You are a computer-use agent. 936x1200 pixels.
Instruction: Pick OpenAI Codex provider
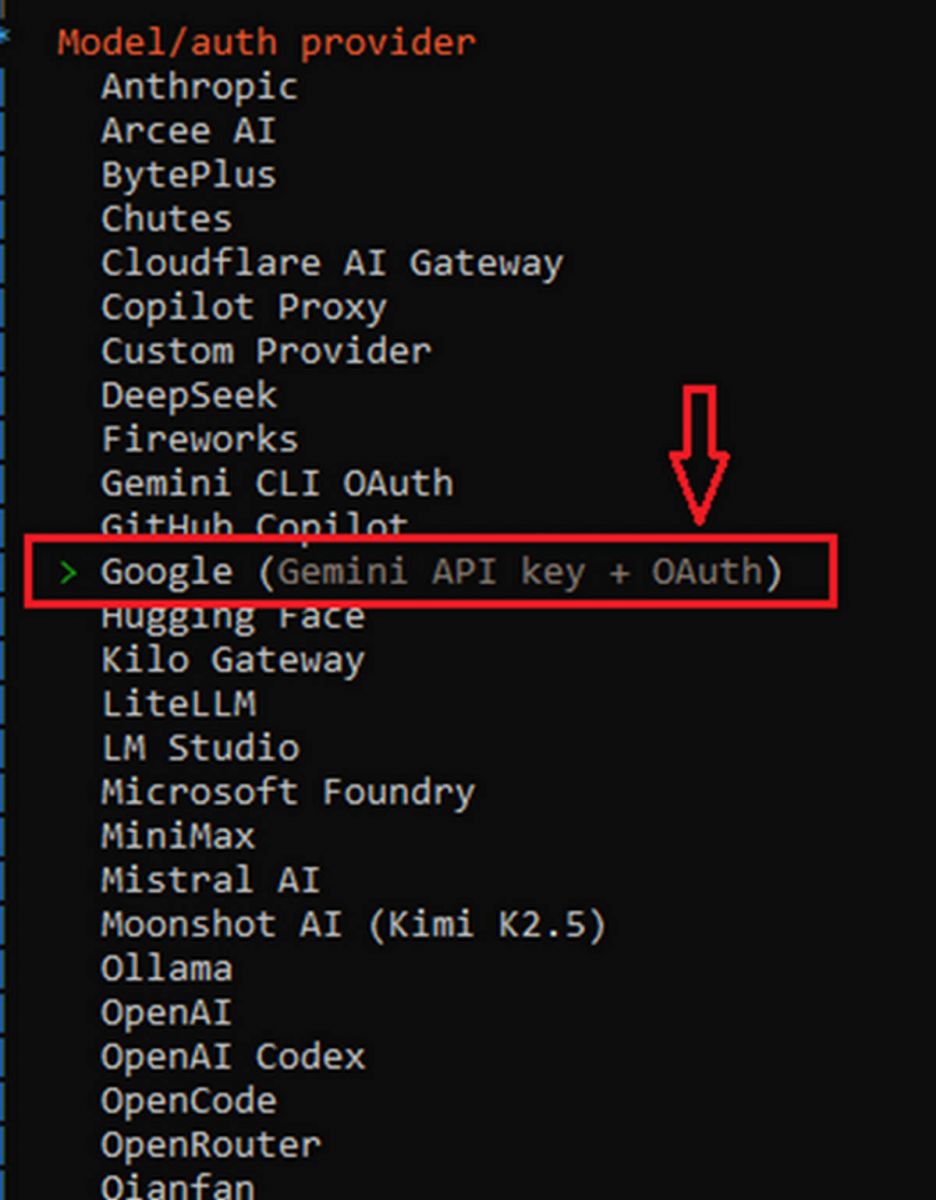click(232, 1056)
